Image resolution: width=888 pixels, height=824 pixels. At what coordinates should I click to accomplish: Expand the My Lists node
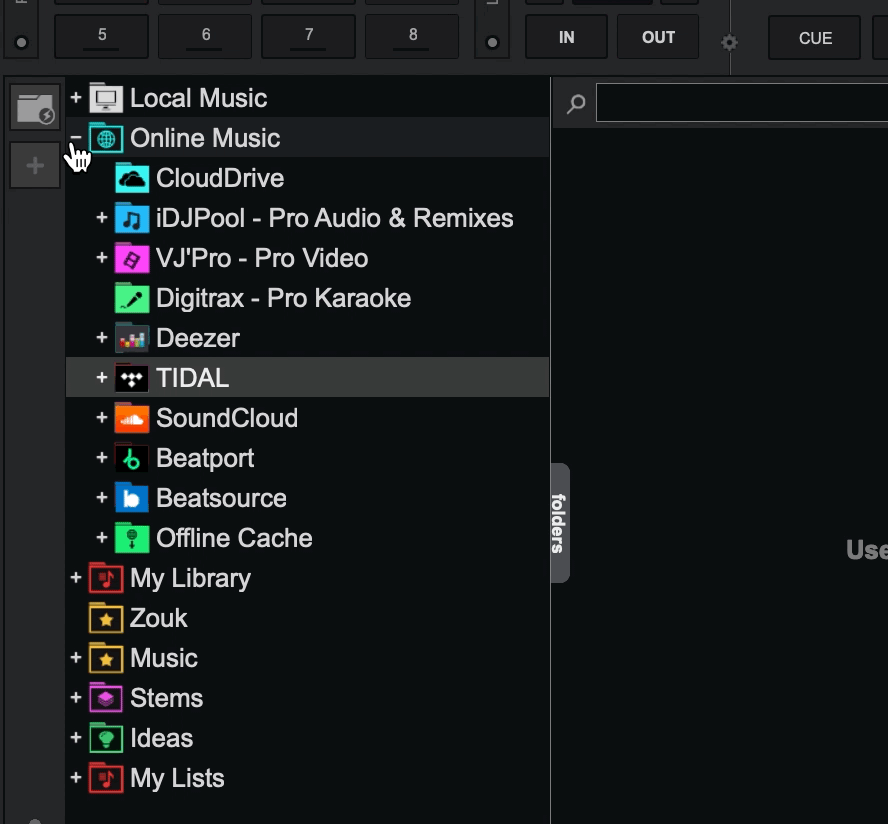76,777
